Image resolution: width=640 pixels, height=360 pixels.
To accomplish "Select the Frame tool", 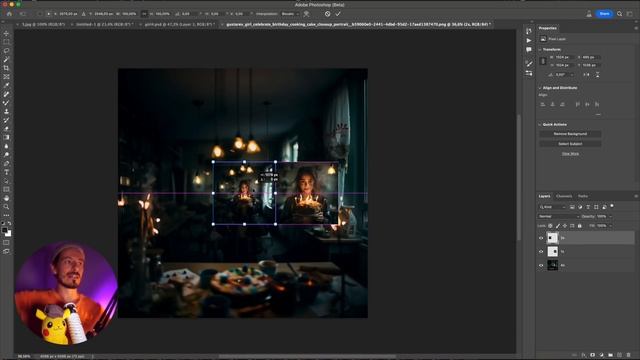I will pos(6,77).
